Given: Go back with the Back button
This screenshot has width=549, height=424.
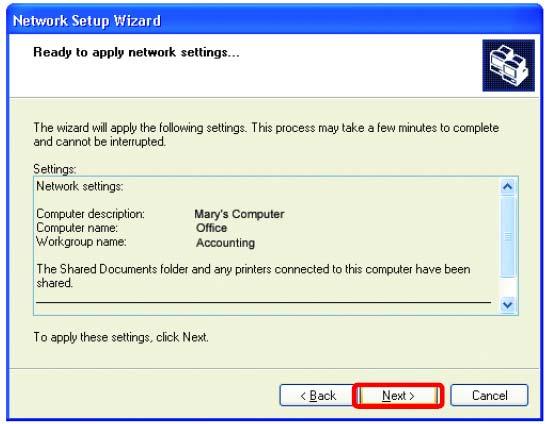Looking at the screenshot, I should tap(318, 396).
